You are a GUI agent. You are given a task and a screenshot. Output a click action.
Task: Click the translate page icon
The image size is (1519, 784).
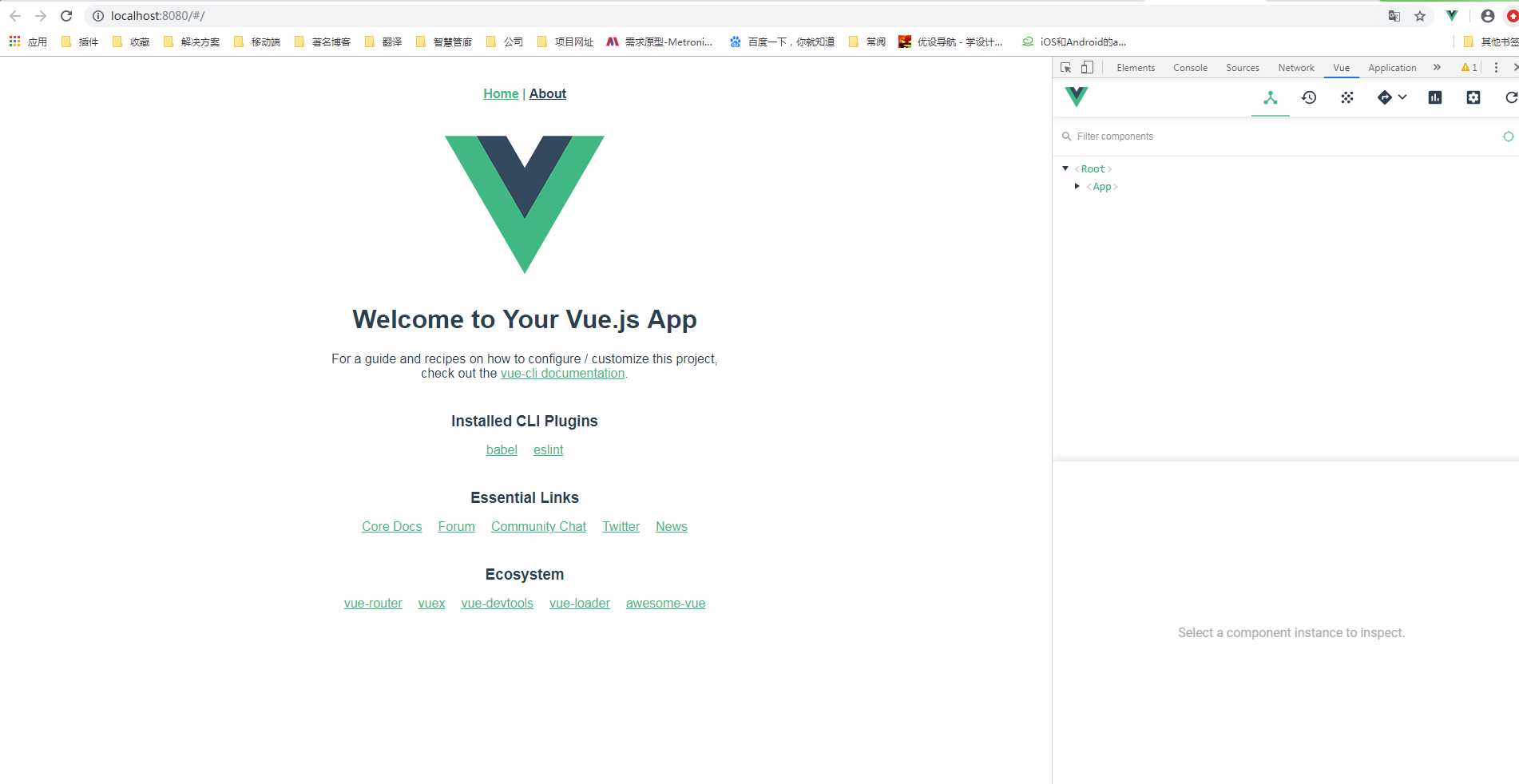pyautogui.click(x=1394, y=16)
